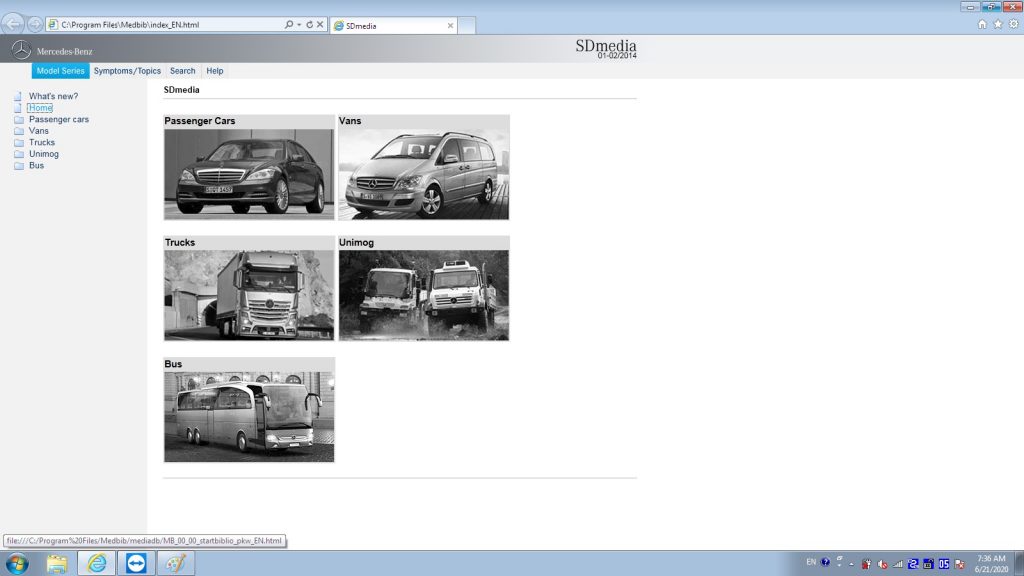Viewport: 1024px width, 576px height.
Task: Expand the Bus folder in sidebar
Action: (x=37, y=166)
